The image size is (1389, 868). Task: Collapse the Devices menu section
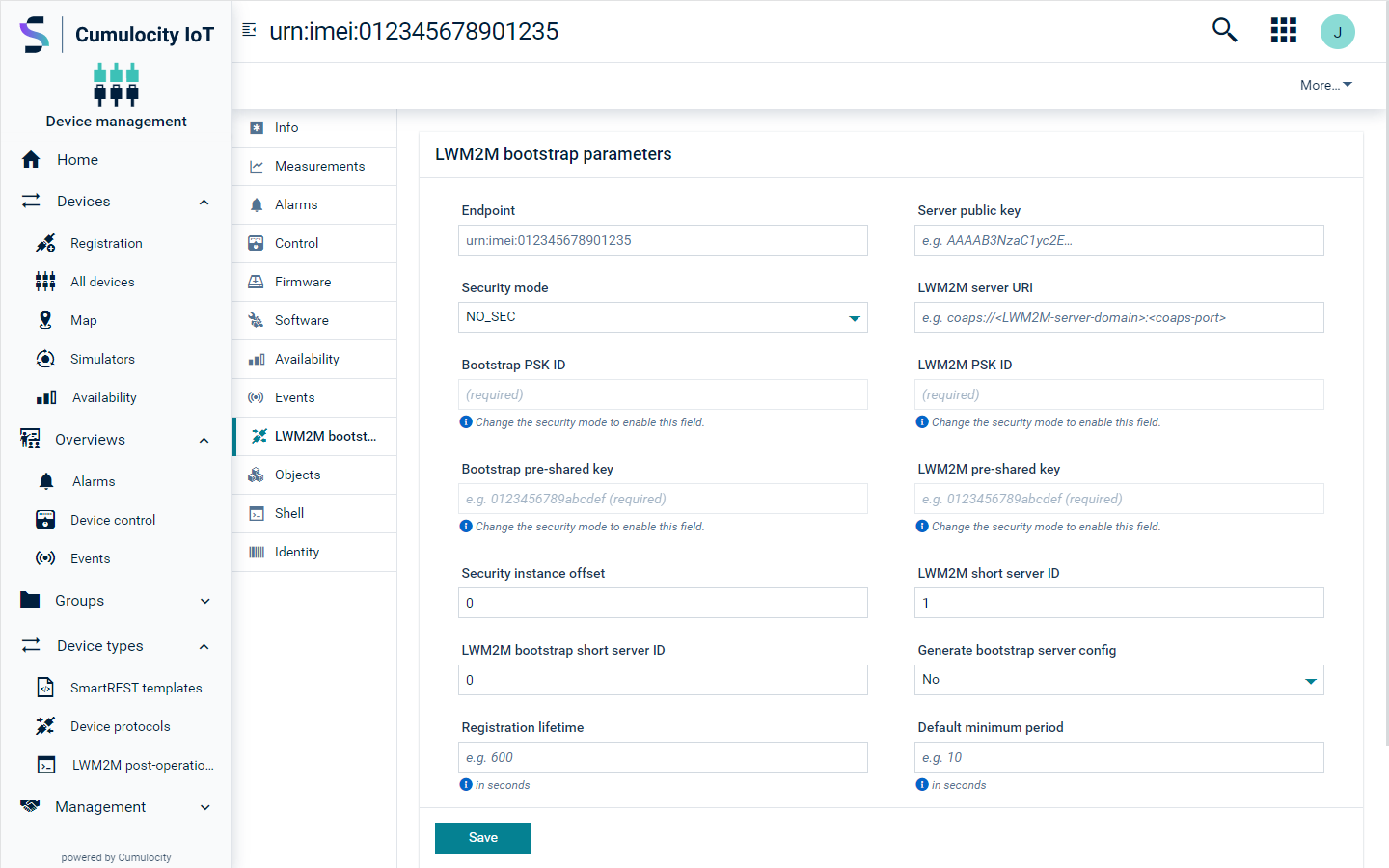[x=204, y=202]
